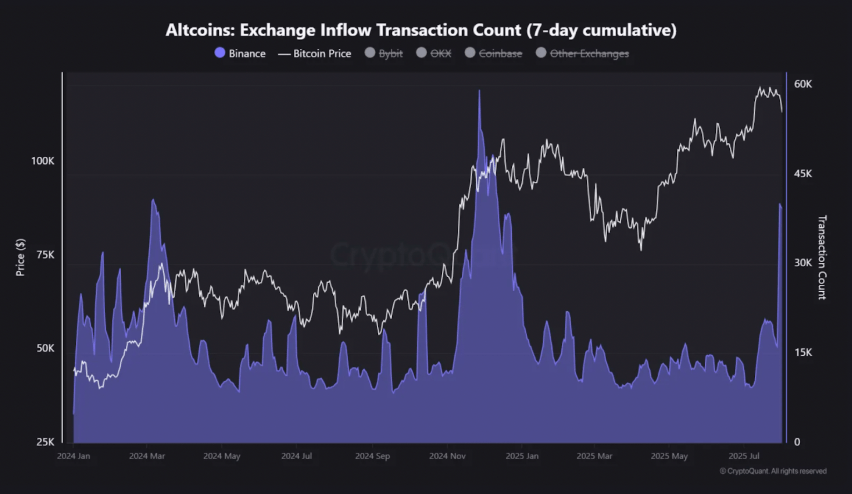Show the Other Exchanges series label
The height and width of the screenshot is (494, 852).
tap(590, 53)
